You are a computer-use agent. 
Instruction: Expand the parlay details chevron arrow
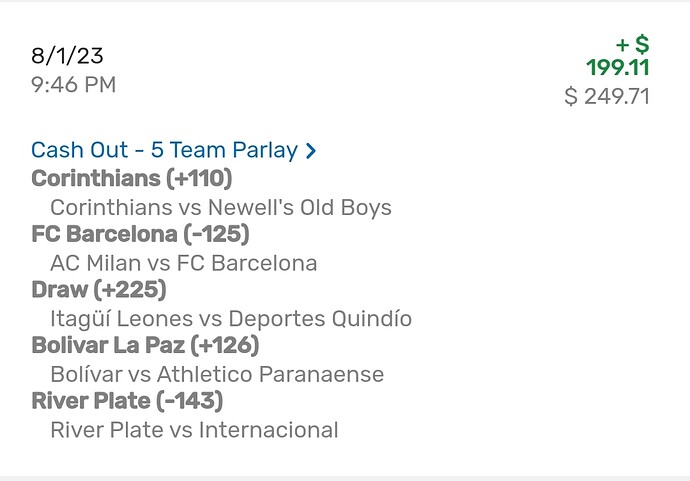pyautogui.click(x=311, y=151)
